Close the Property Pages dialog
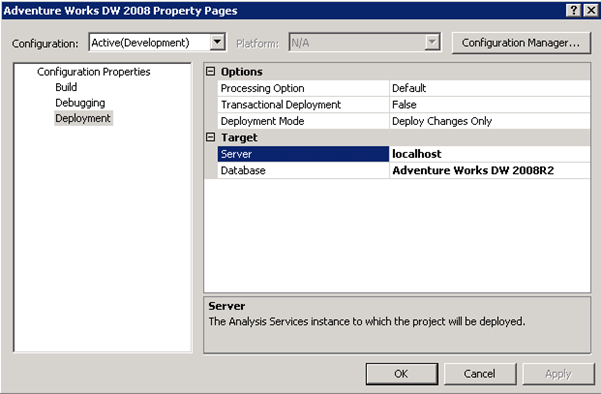Screen dimensions: 601x394 pos(591,10)
